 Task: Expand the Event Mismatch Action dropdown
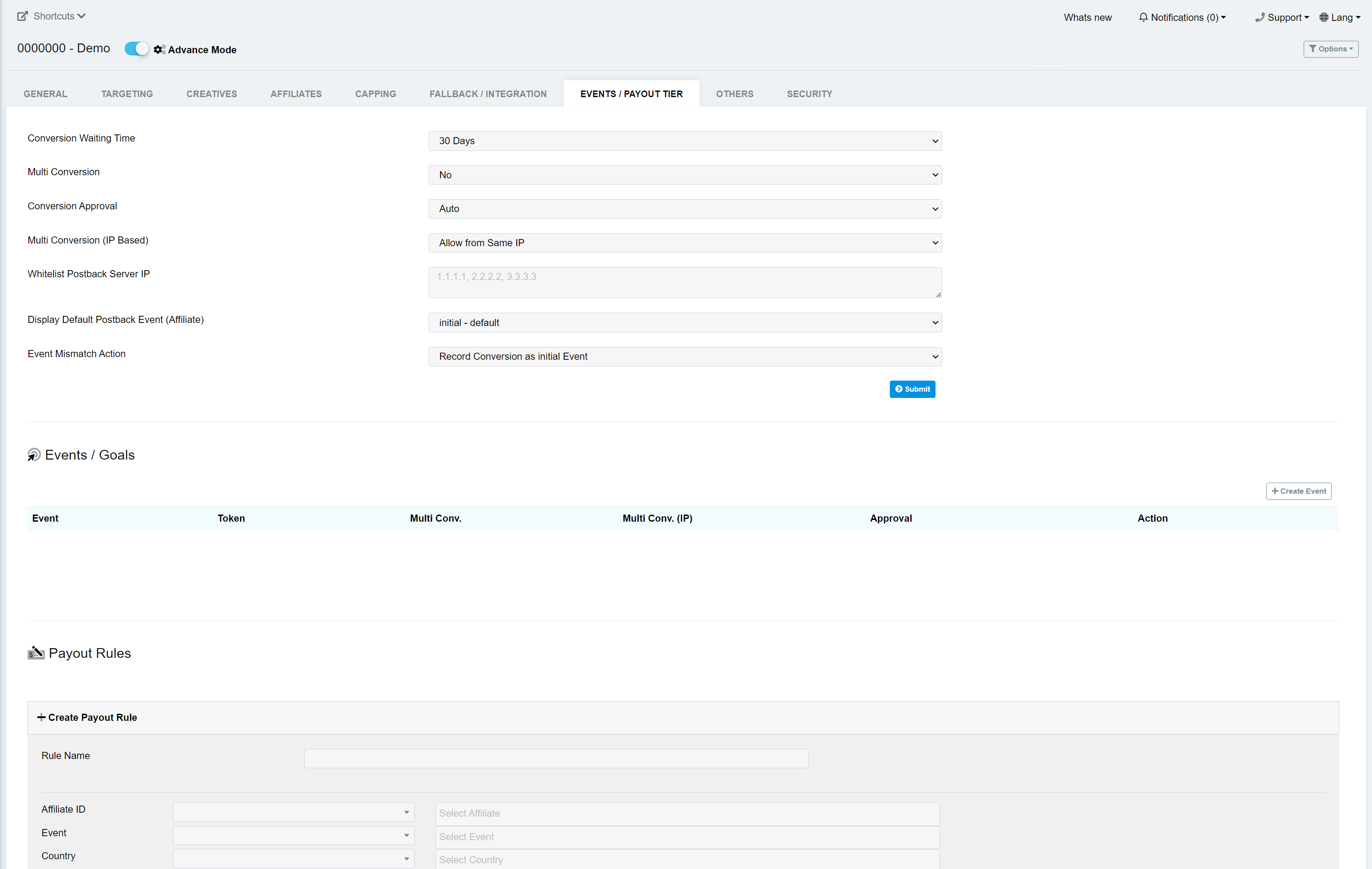click(x=684, y=357)
